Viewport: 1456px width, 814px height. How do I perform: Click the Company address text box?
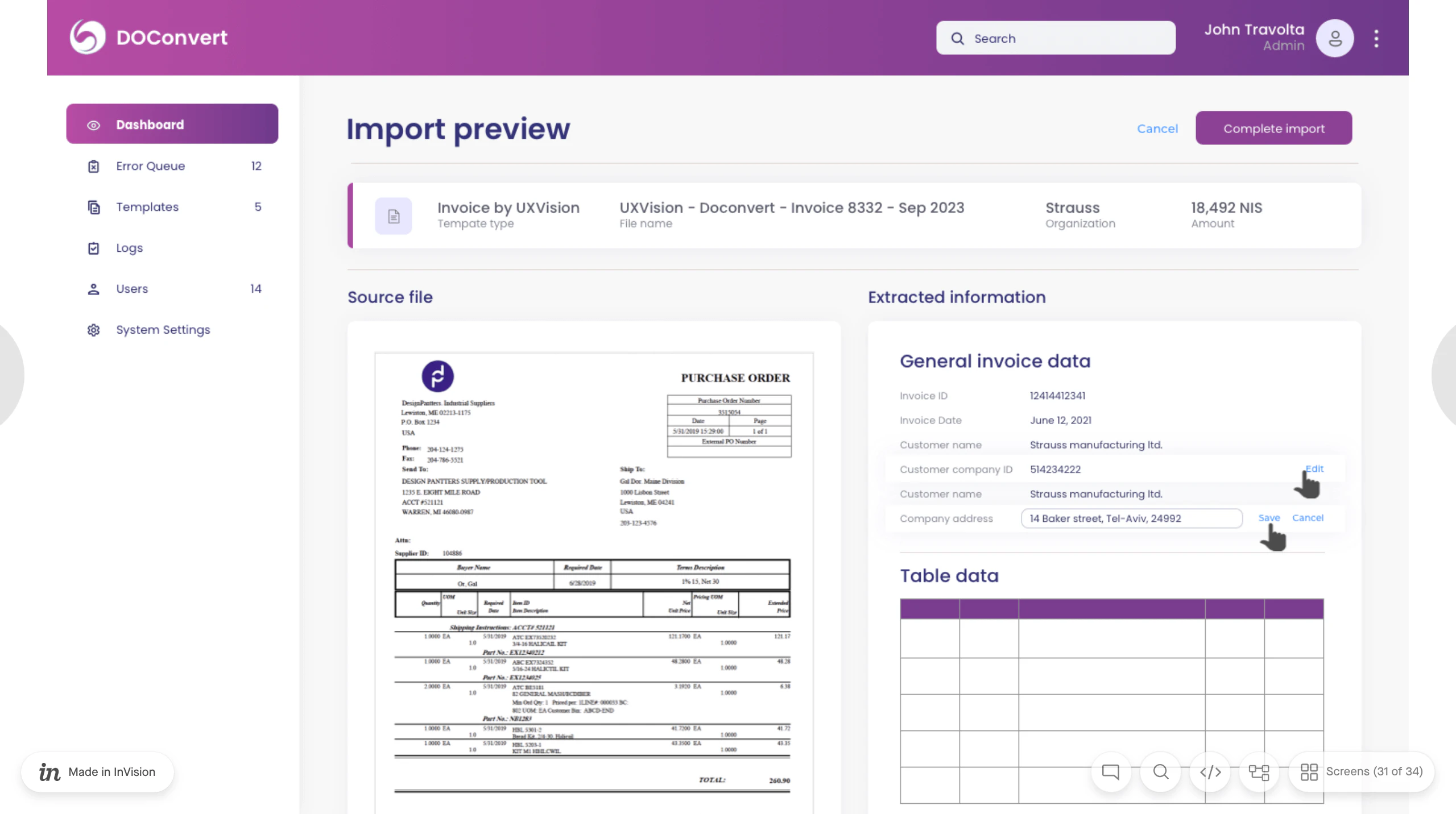click(1131, 518)
